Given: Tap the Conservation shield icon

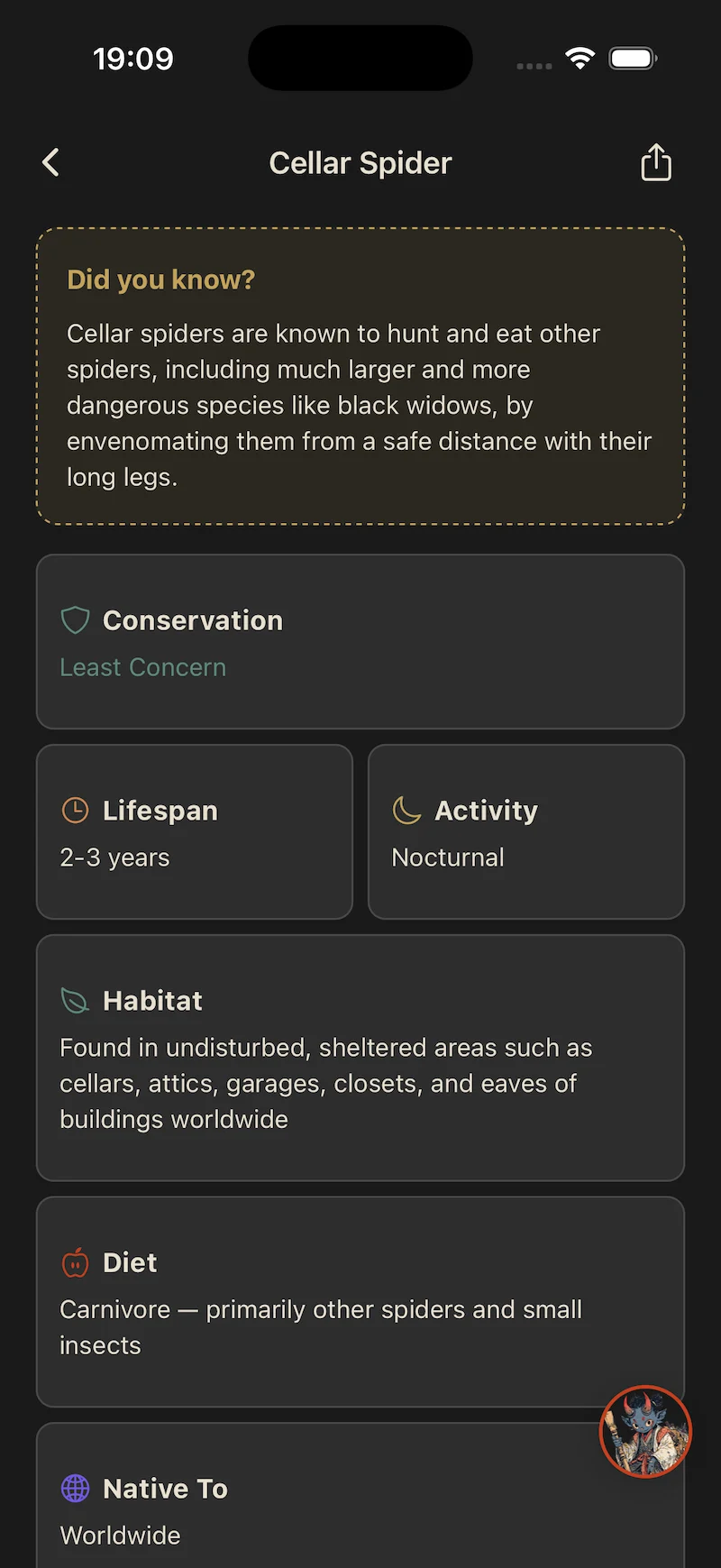Looking at the screenshot, I should point(75,620).
